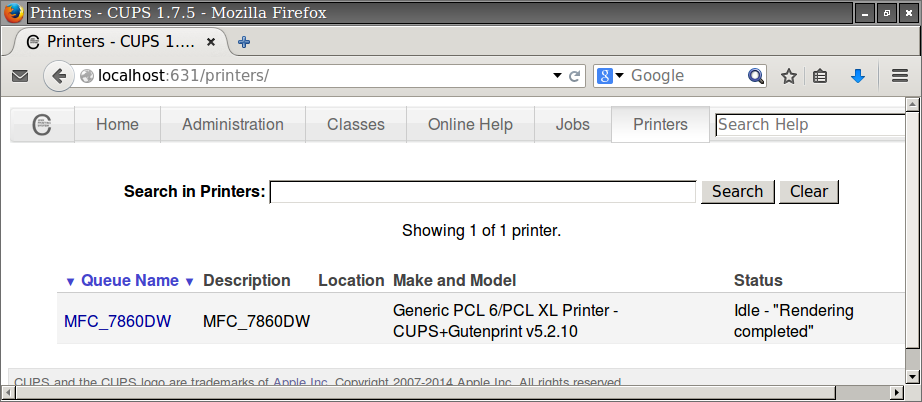Click the globe site identity icon

click(x=87, y=76)
